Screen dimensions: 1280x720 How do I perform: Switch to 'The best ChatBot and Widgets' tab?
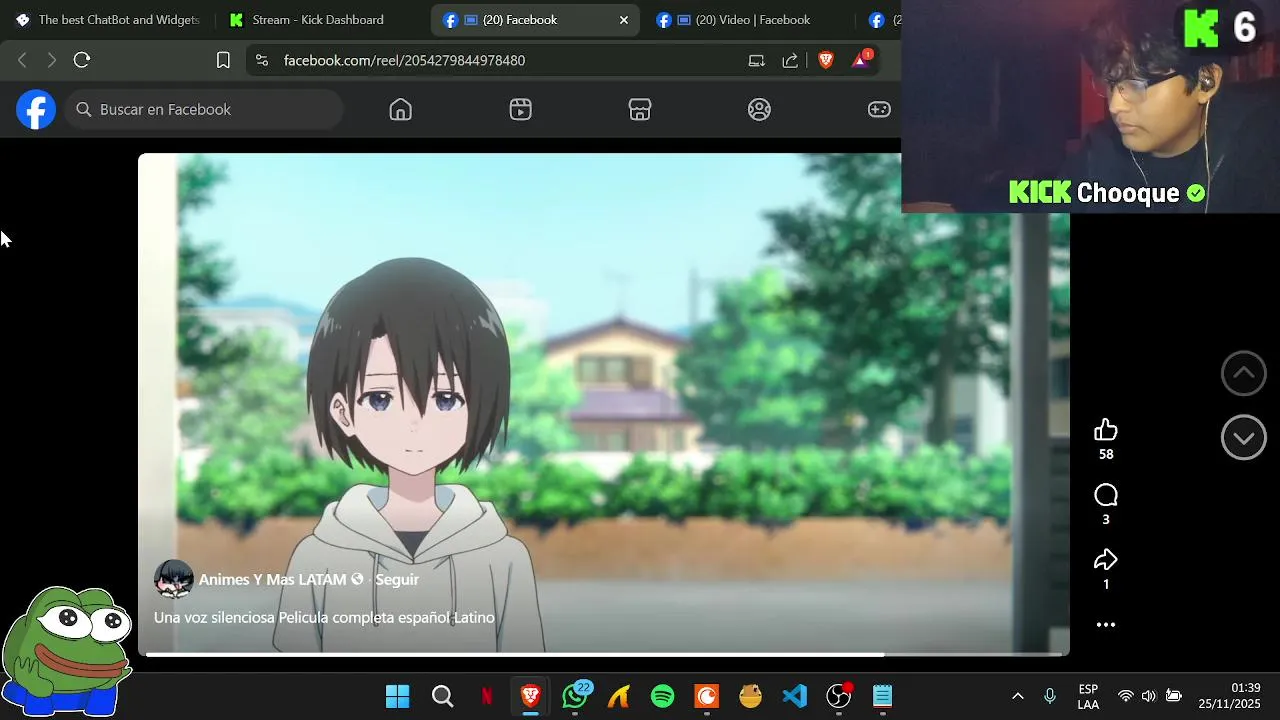pyautogui.click(x=108, y=20)
